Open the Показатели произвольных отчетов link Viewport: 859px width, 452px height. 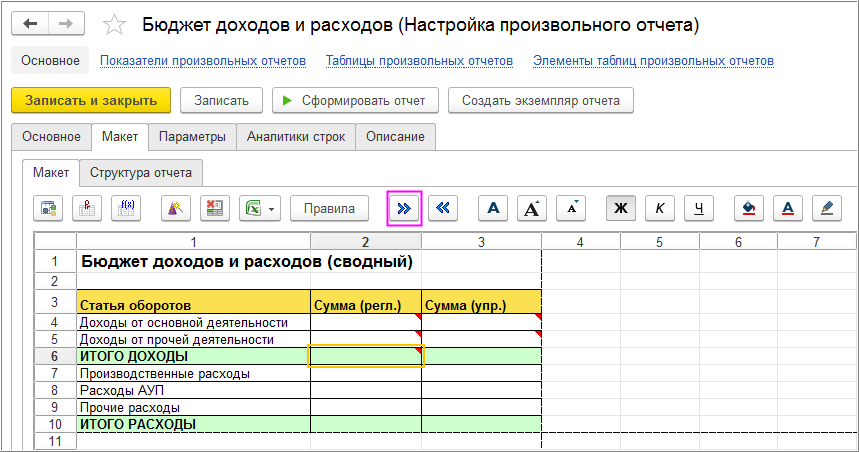(203, 61)
